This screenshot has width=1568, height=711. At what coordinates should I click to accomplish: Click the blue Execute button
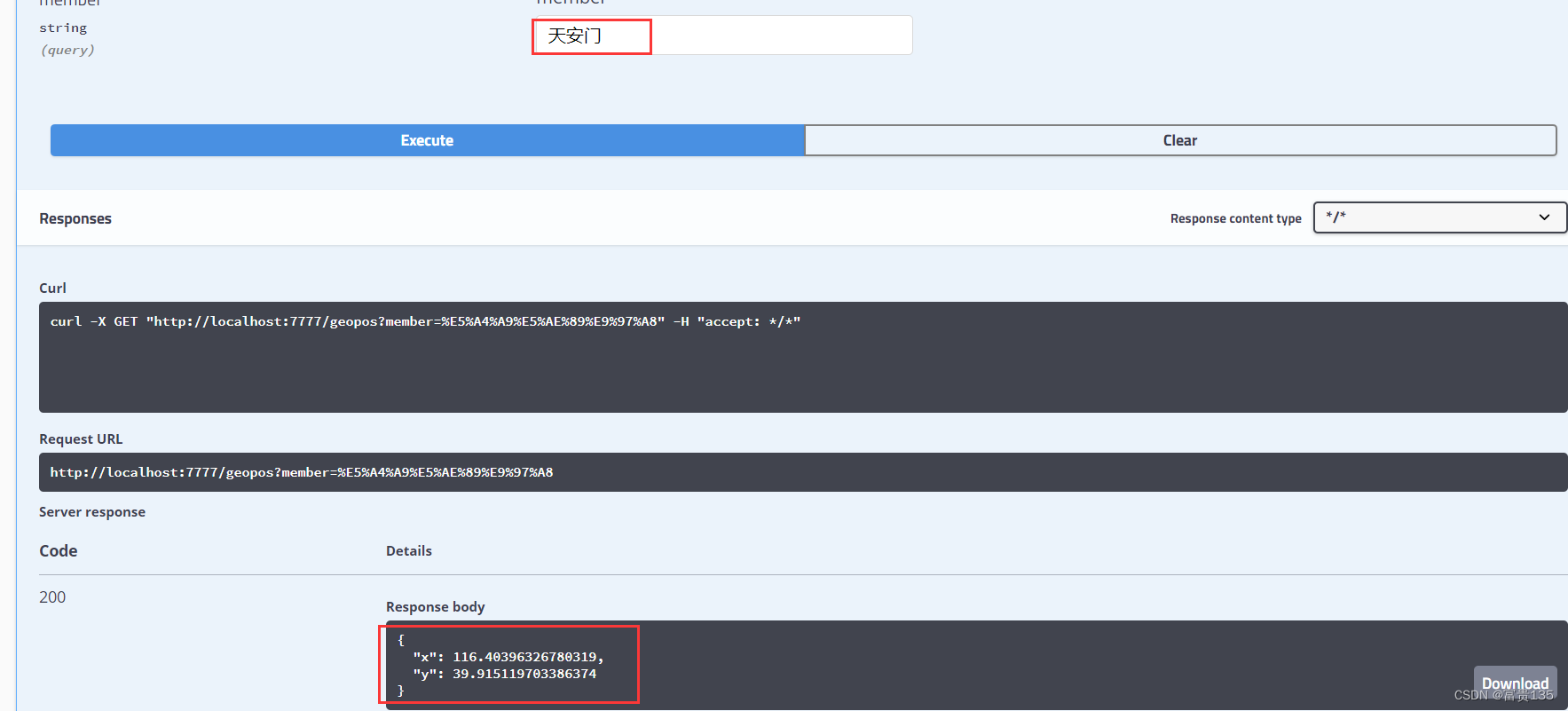427,140
